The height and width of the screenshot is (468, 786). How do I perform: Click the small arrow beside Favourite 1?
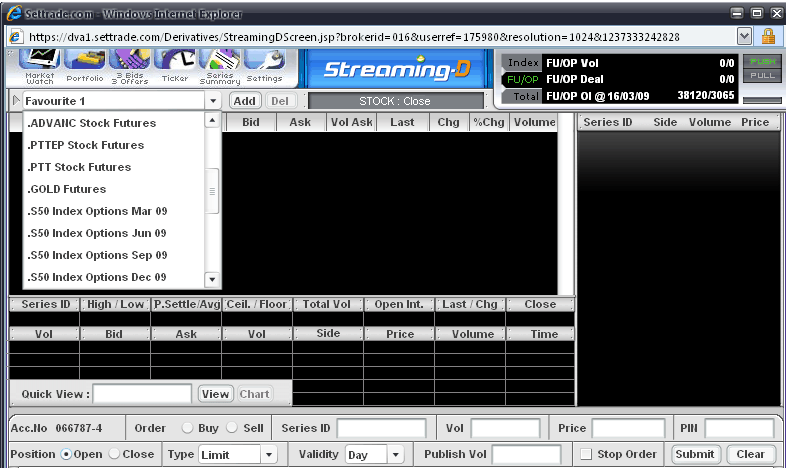(x=16, y=100)
